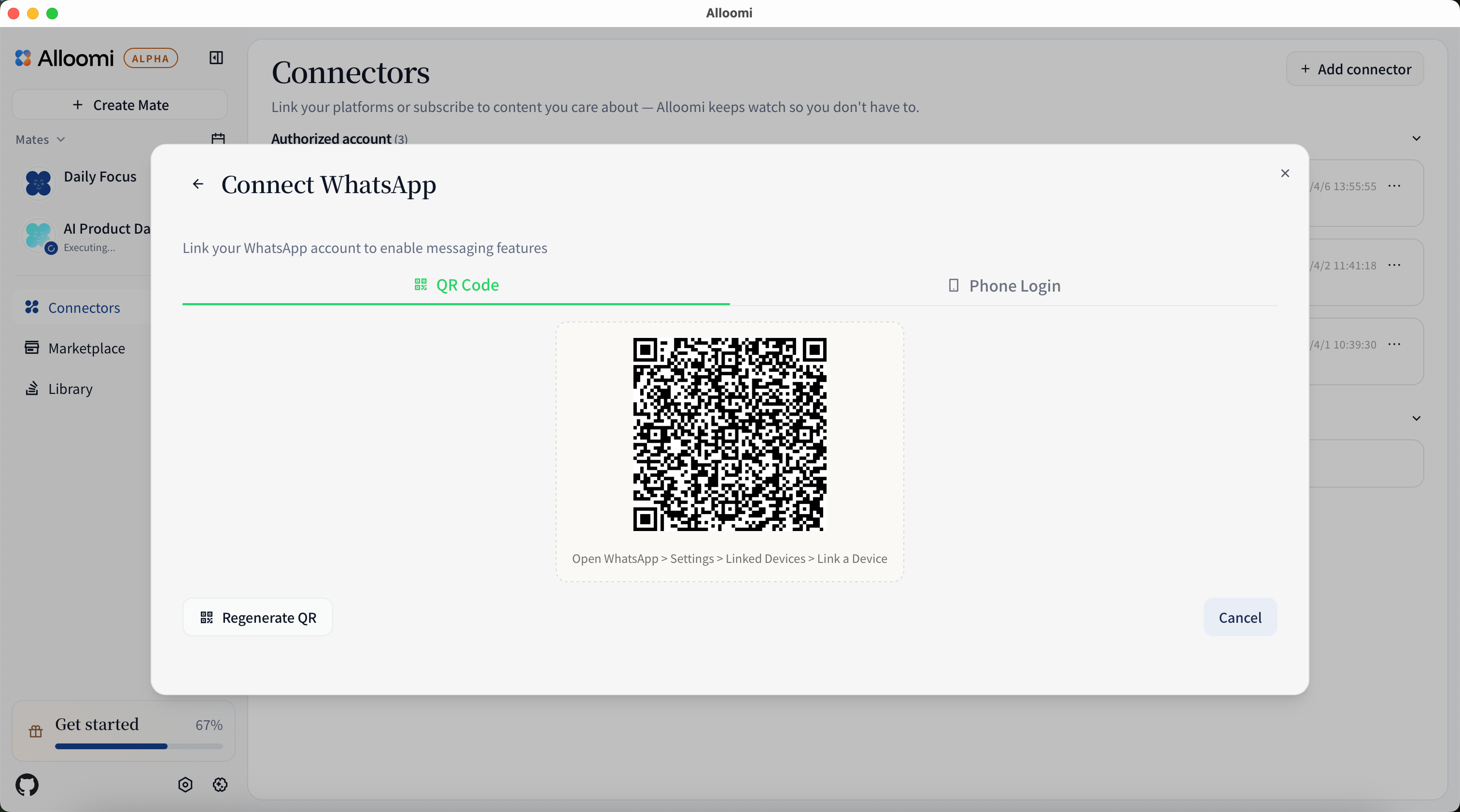Click the back arrow in Connect WhatsApp dialog
The width and height of the screenshot is (1460, 812).
tap(198, 184)
